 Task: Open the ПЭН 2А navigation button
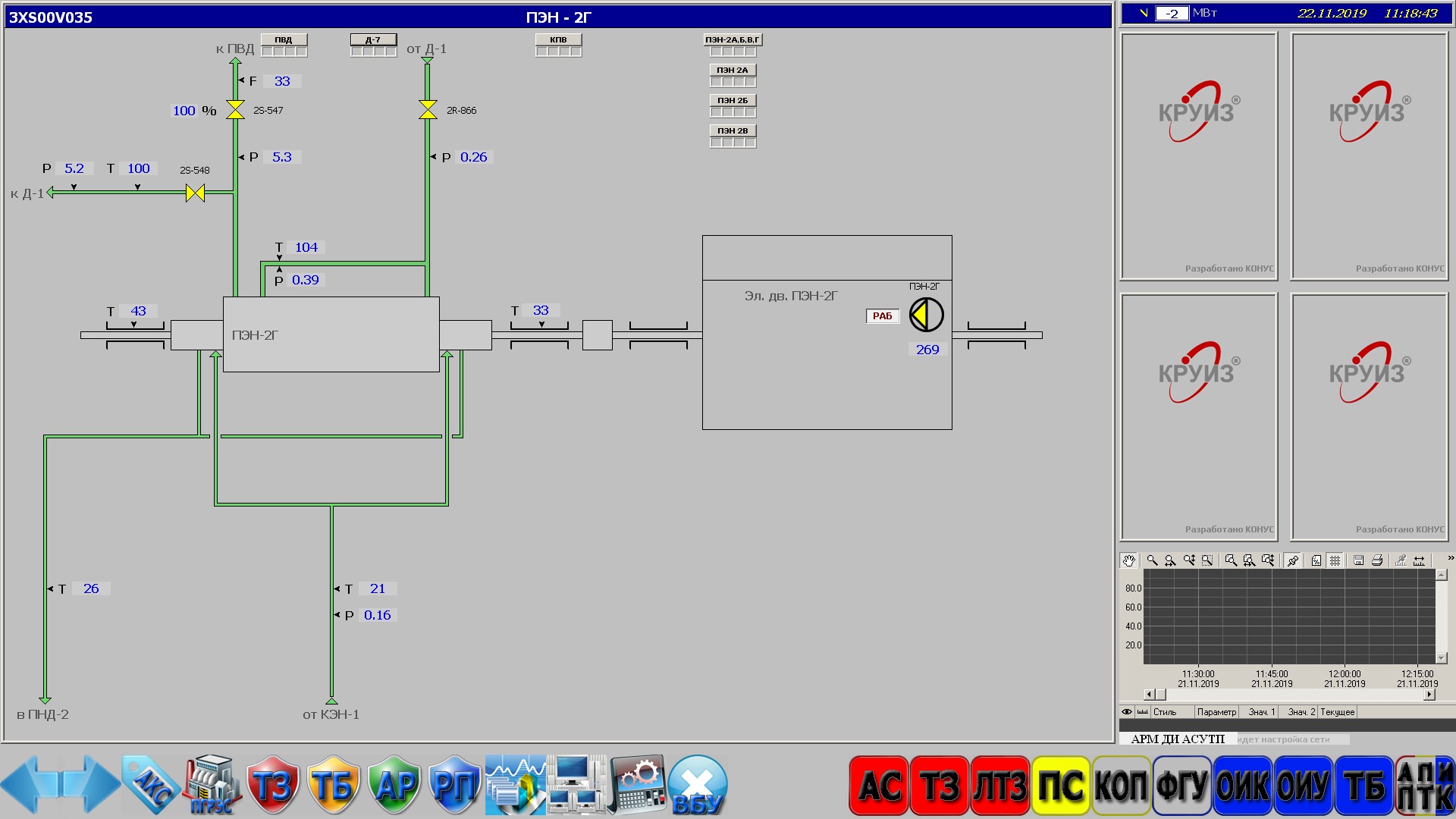pos(733,70)
